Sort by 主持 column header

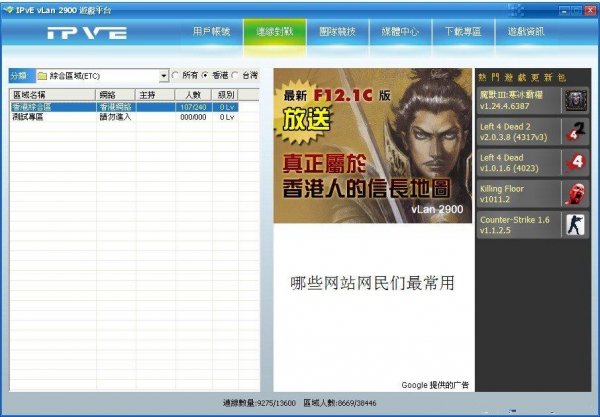[155, 95]
